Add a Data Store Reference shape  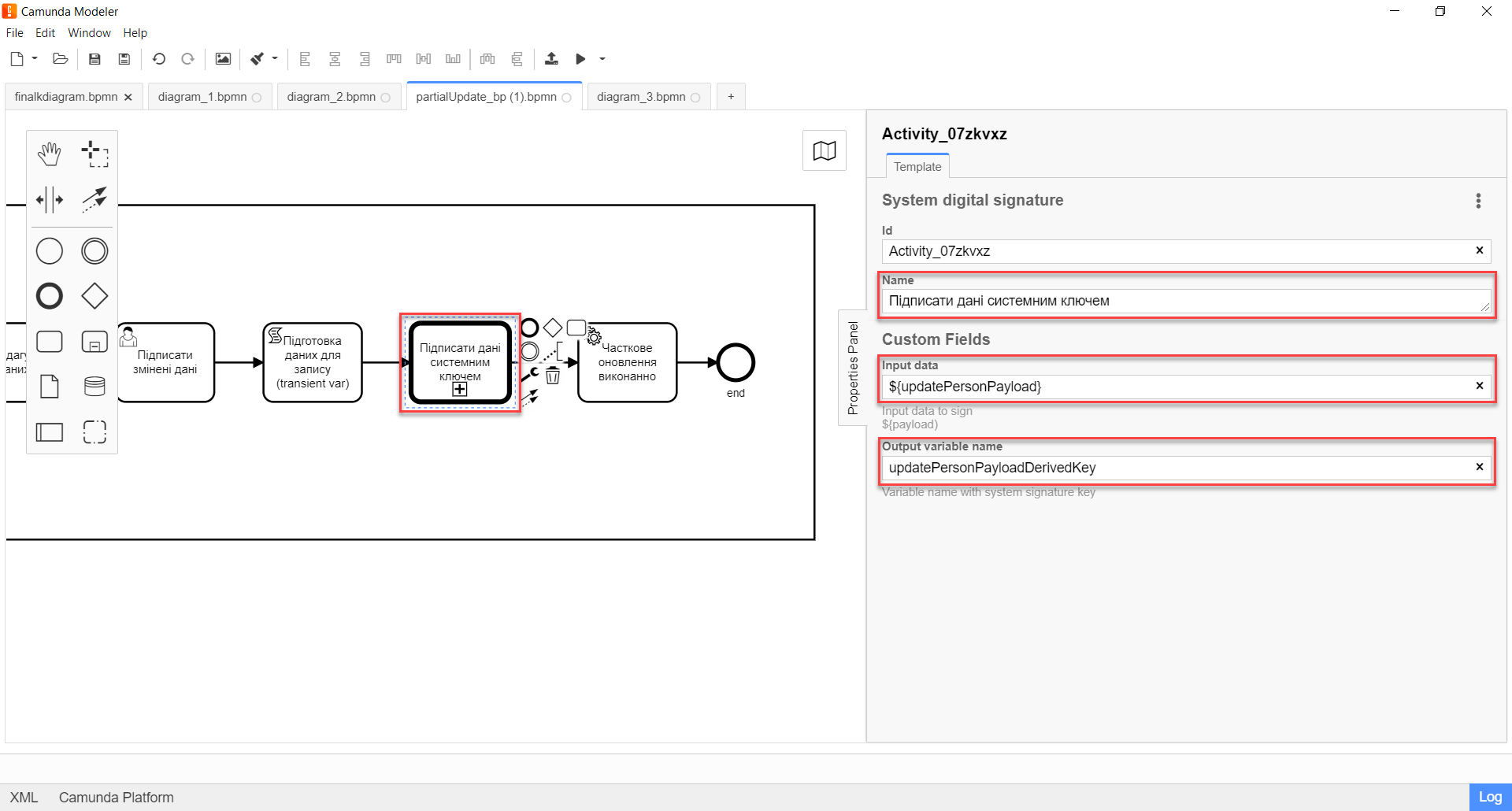point(94,386)
